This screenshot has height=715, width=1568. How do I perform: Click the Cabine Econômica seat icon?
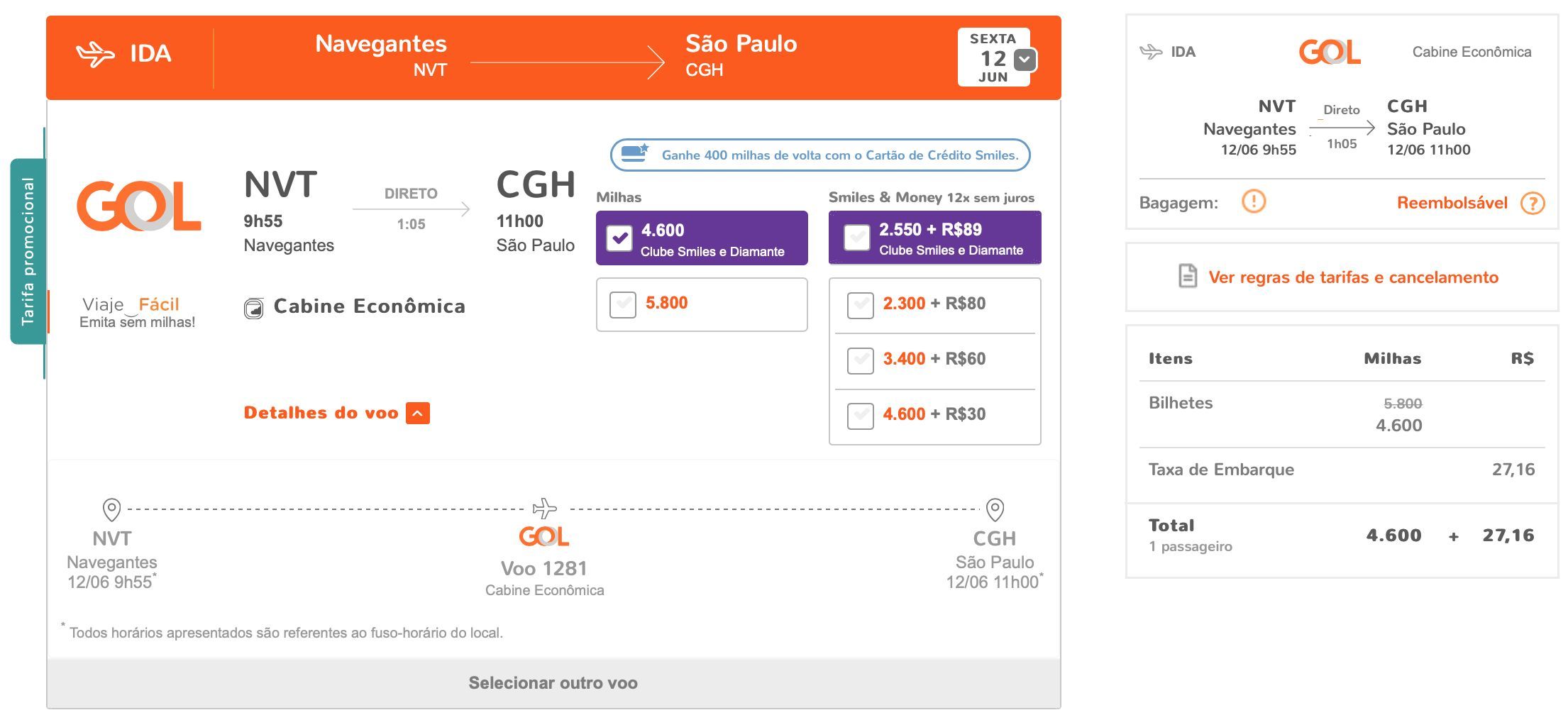tap(253, 308)
